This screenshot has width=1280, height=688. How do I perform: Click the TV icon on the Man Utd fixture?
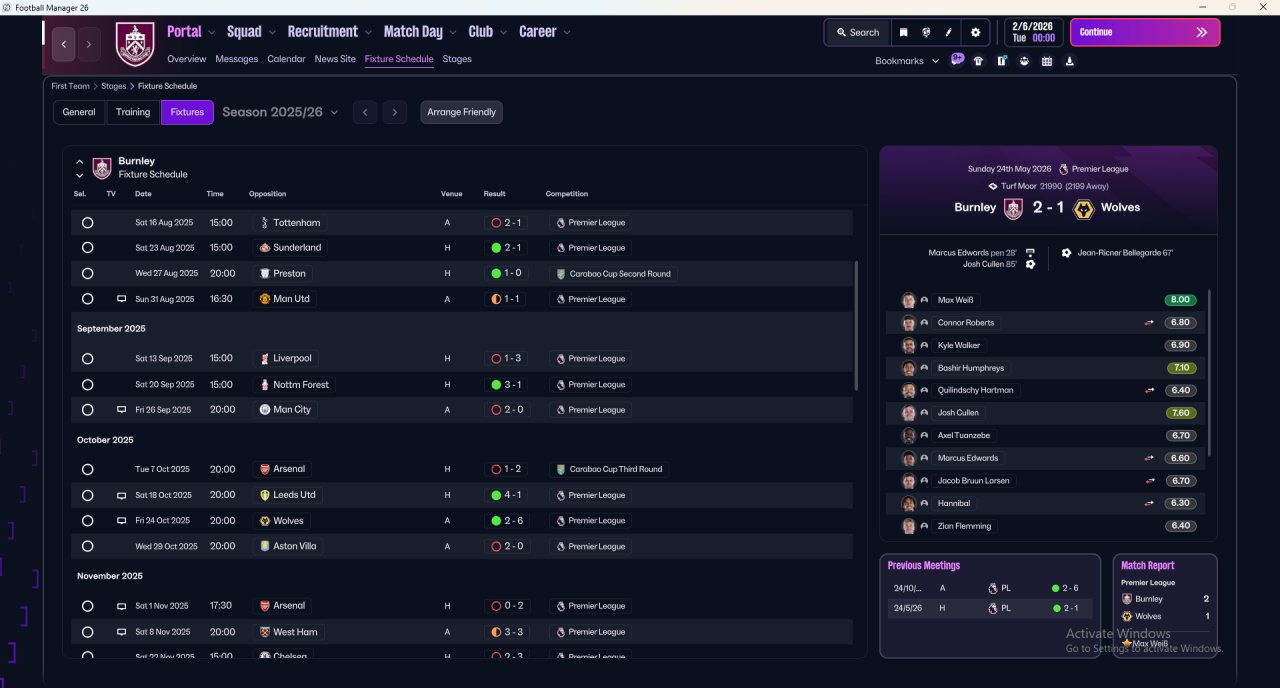point(121,299)
